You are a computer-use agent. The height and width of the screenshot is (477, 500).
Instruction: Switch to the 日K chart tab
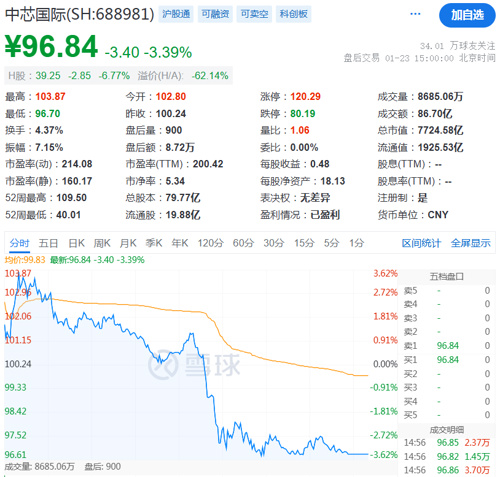click(76, 243)
